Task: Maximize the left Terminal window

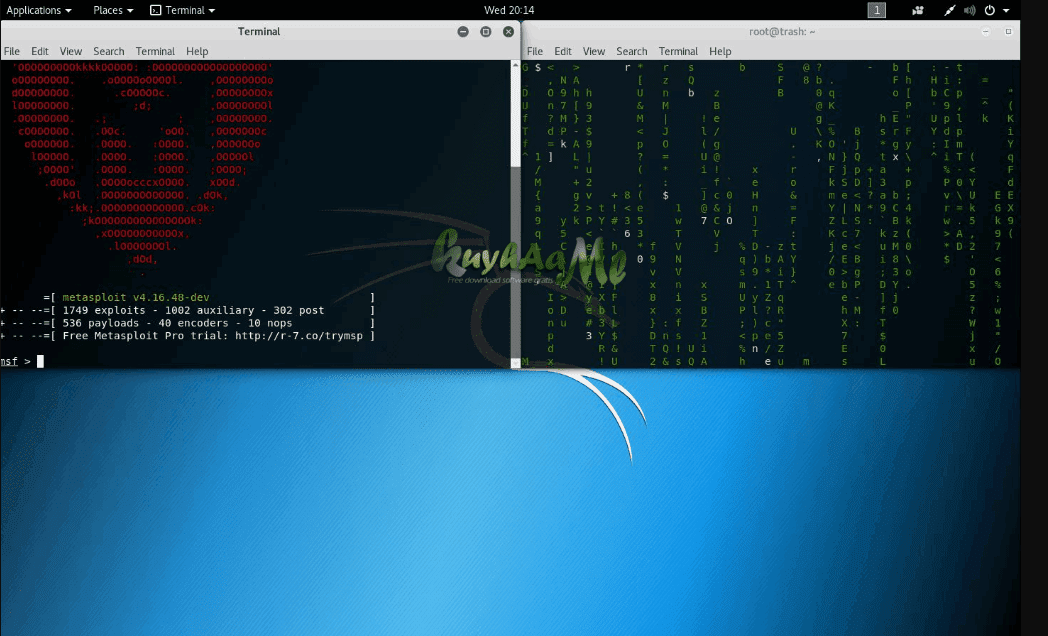Action: (486, 31)
